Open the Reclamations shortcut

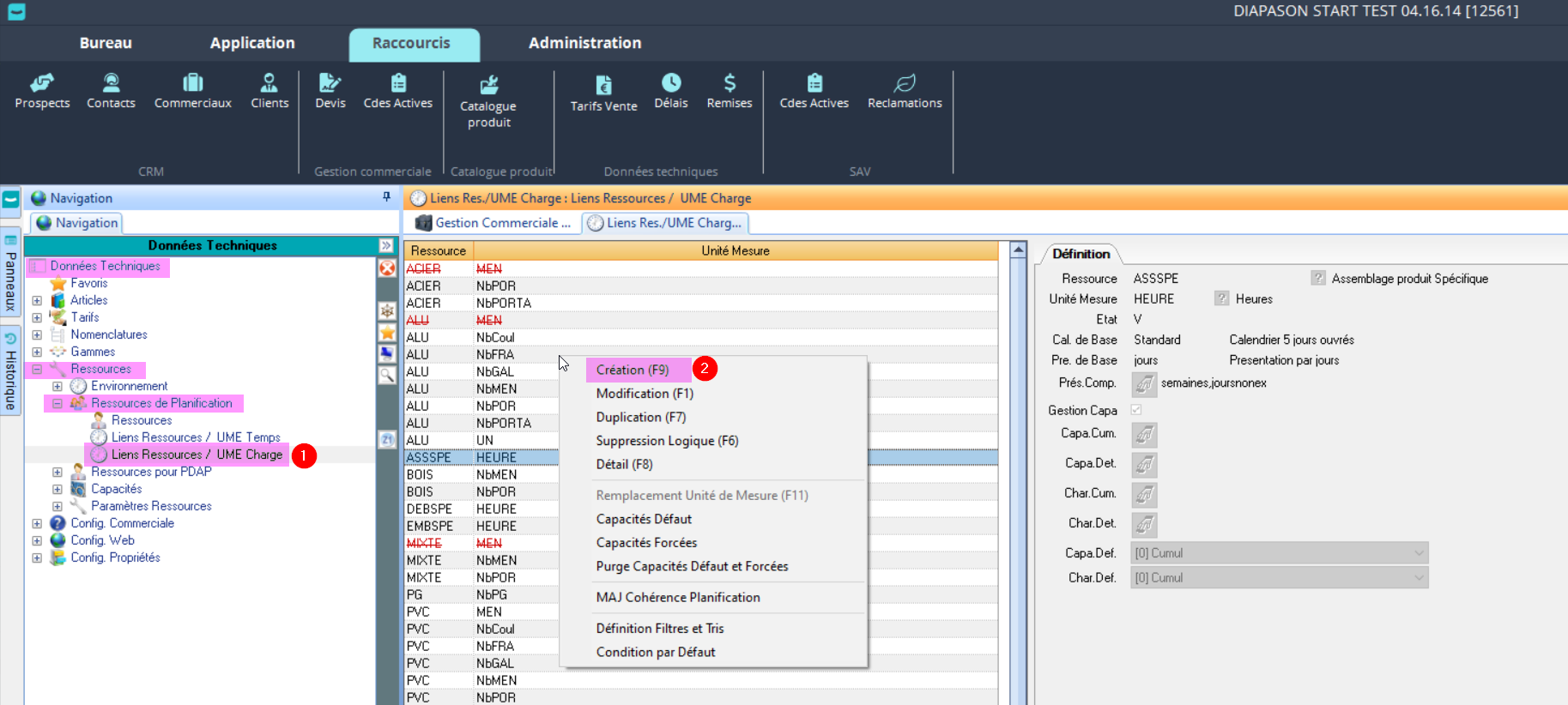[904, 92]
